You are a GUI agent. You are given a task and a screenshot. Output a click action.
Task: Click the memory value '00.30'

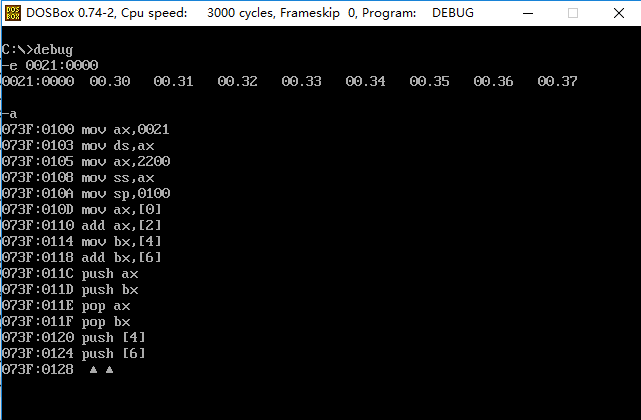click(x=110, y=81)
